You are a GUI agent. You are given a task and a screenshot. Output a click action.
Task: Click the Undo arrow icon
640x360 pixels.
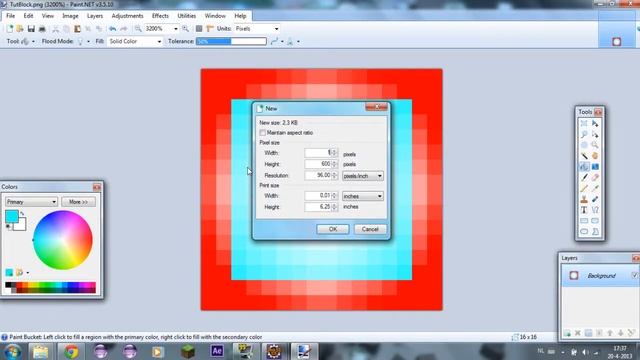112,29
